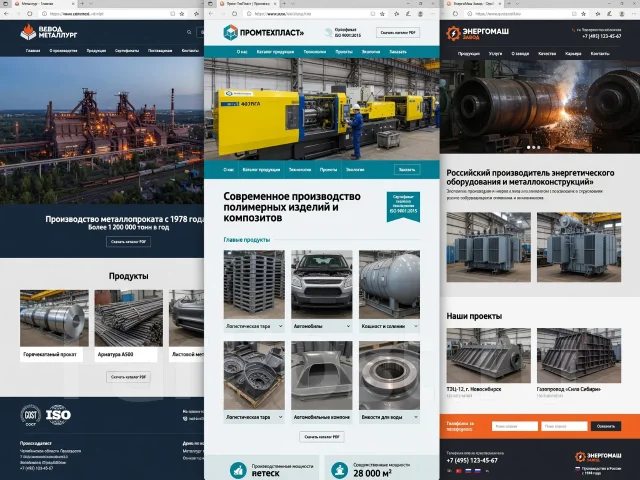
Task: Open the Арматура А500 product thumbnail
Action: tap(129, 318)
